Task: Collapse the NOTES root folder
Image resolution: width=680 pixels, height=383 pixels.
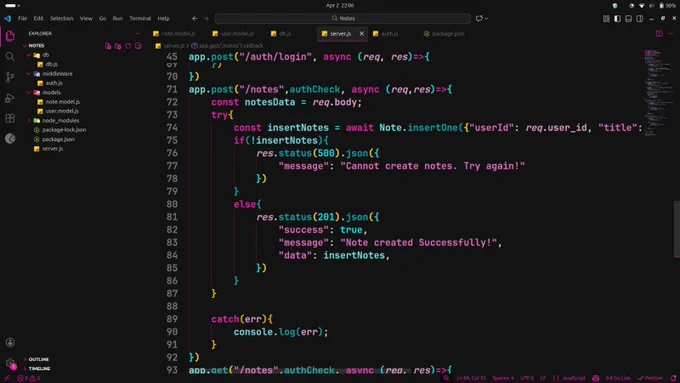Action: [x=25, y=46]
